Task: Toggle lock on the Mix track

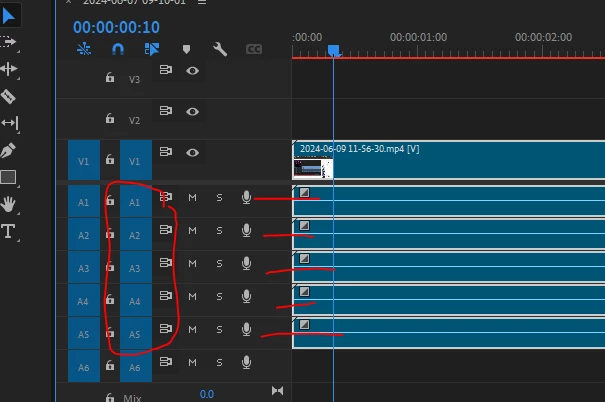Action: pyautogui.click(x=110, y=397)
